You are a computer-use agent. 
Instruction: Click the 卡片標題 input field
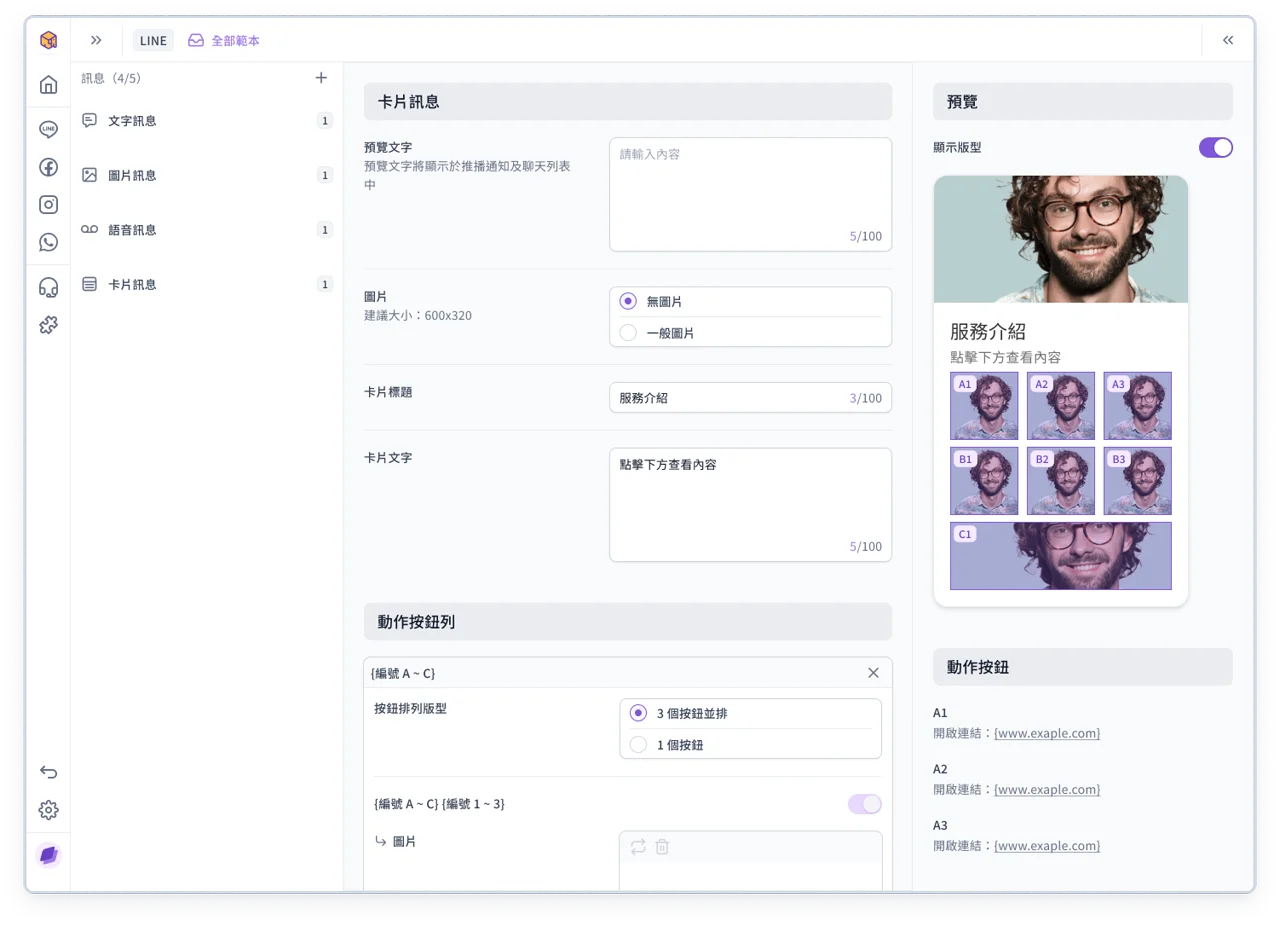(x=750, y=398)
